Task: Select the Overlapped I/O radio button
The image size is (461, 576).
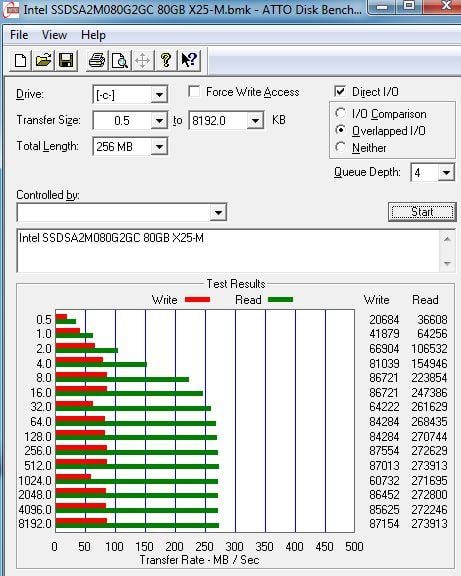Action: [x=340, y=130]
